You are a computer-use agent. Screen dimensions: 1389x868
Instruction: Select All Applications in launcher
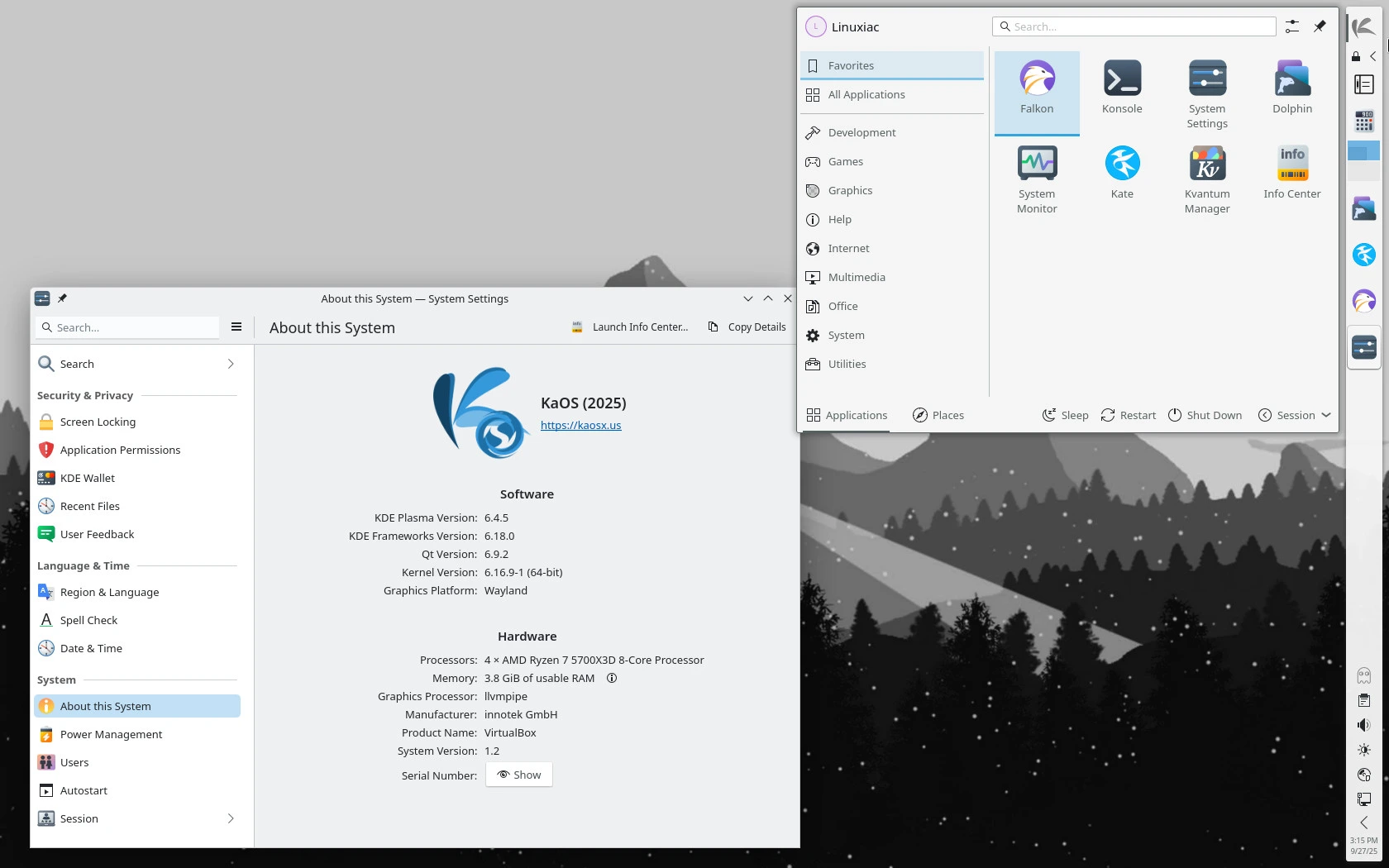pos(892,94)
